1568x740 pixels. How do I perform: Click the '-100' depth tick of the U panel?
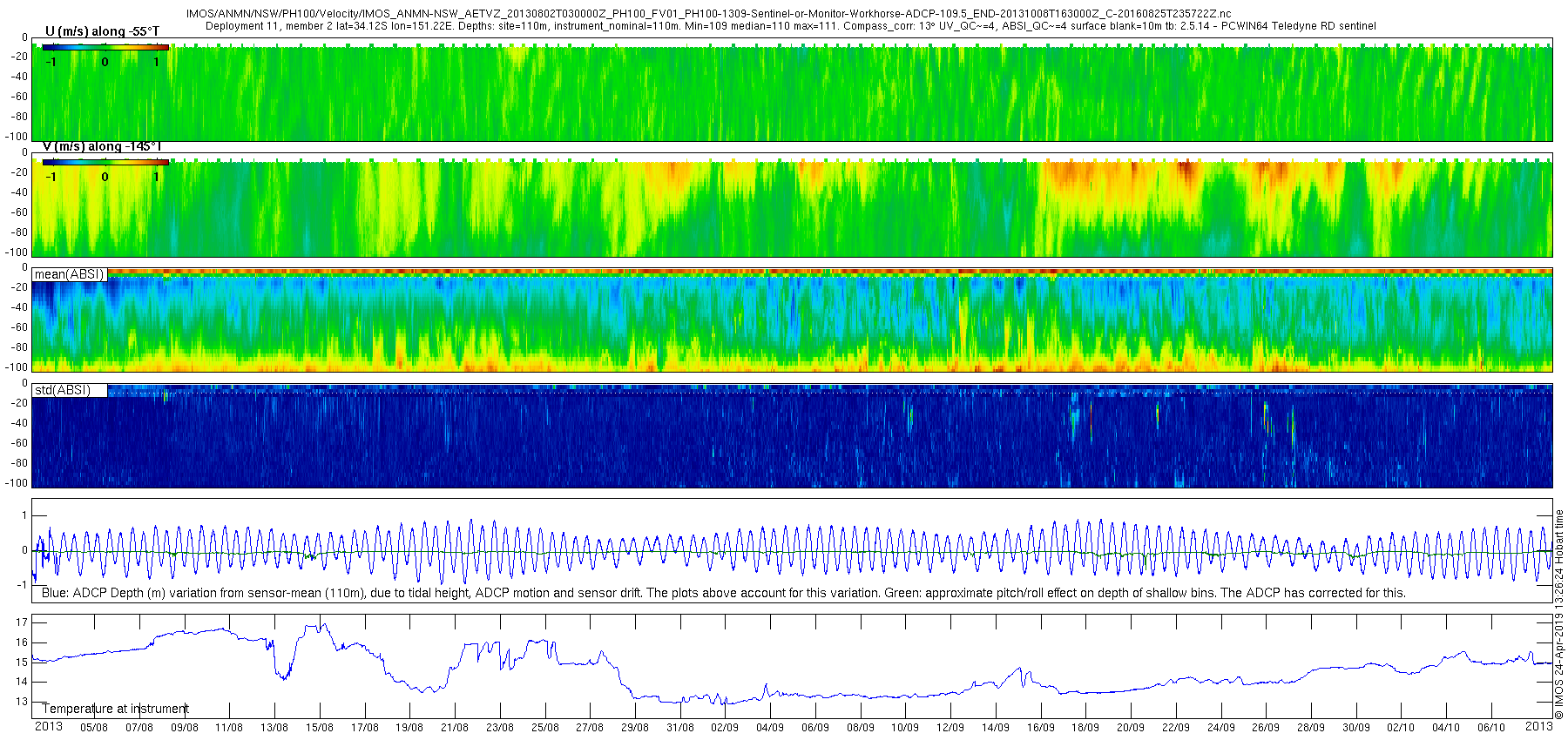[17, 137]
